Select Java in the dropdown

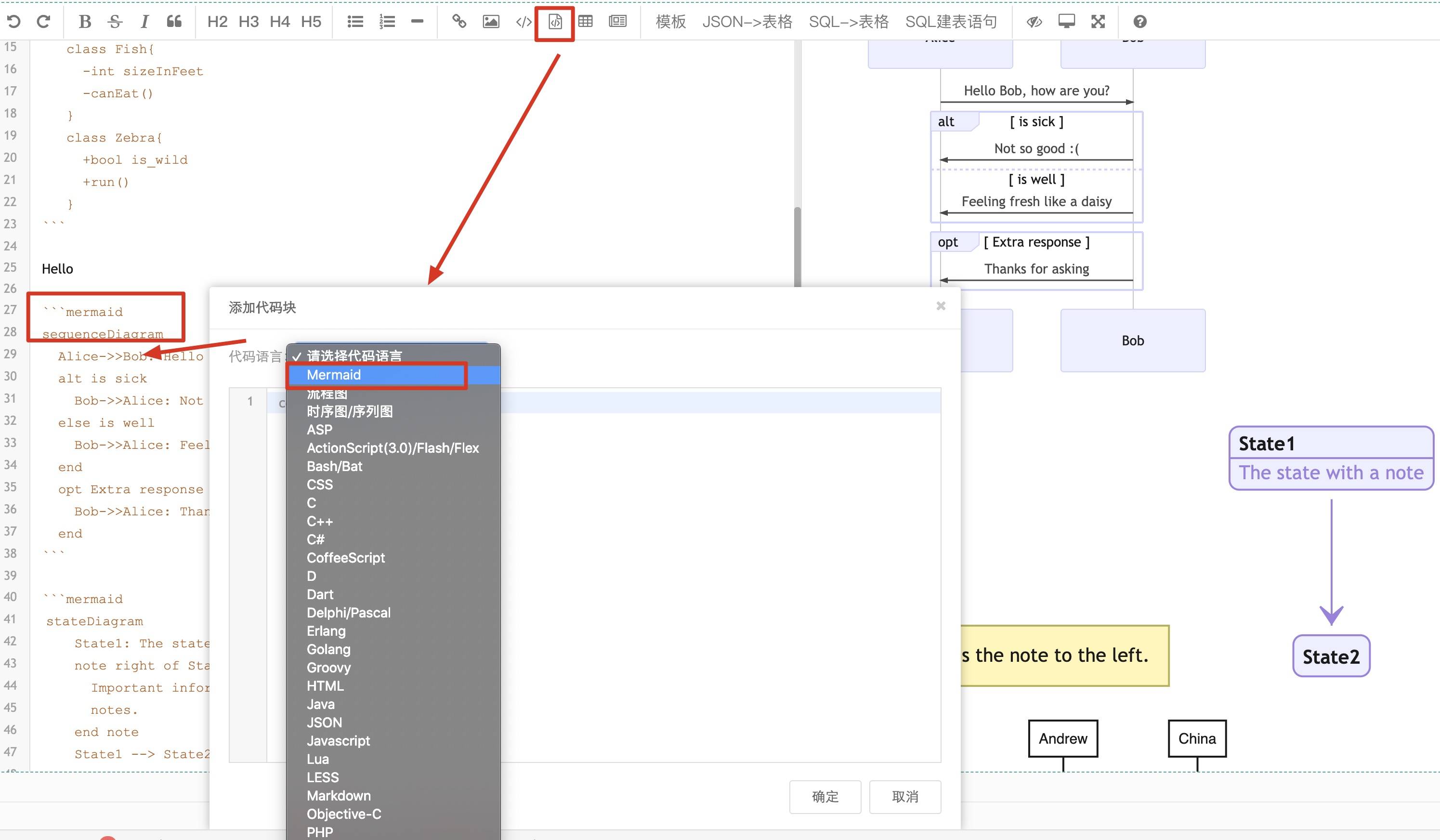[393, 704]
